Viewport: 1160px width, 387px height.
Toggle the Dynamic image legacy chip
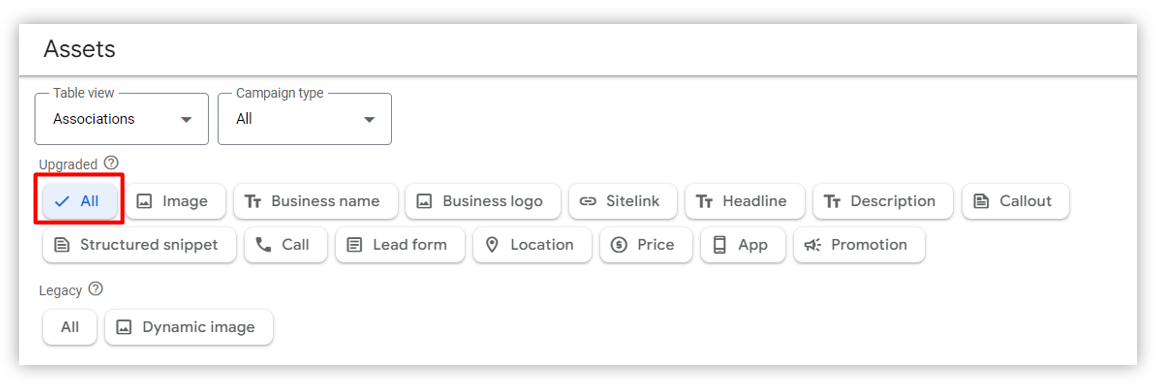(189, 327)
